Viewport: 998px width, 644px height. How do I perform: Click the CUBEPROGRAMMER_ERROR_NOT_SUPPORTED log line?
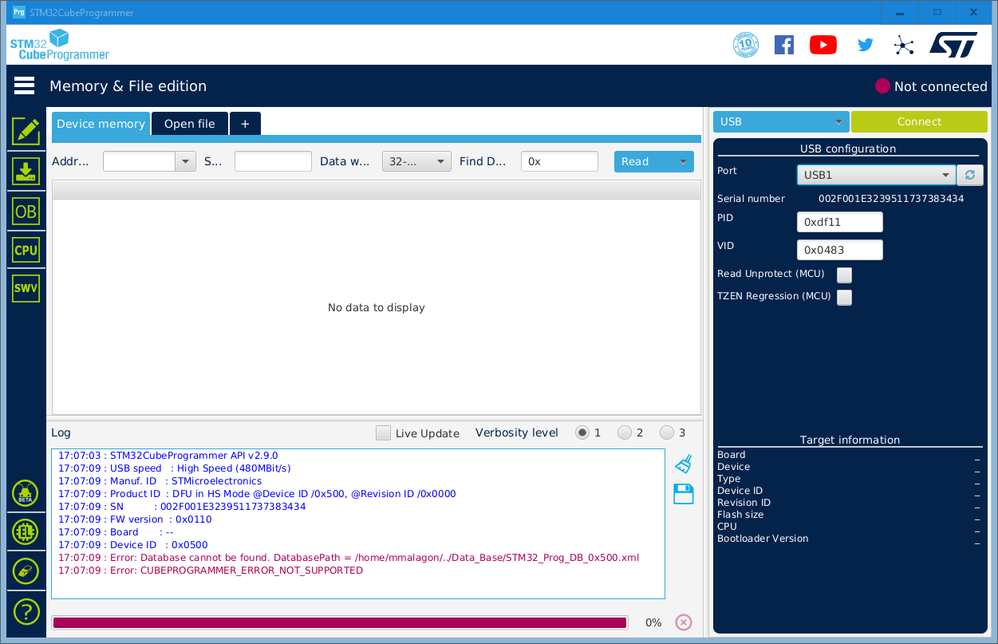click(211, 570)
